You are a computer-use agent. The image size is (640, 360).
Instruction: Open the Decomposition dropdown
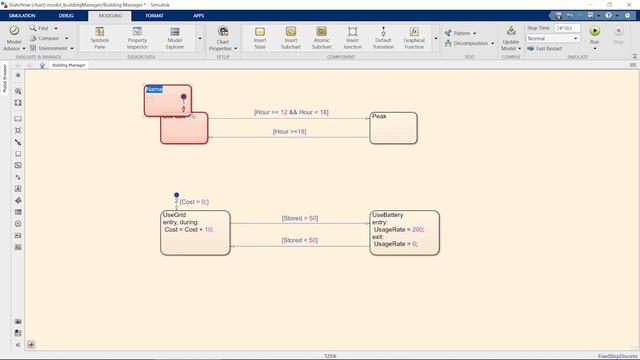470,43
